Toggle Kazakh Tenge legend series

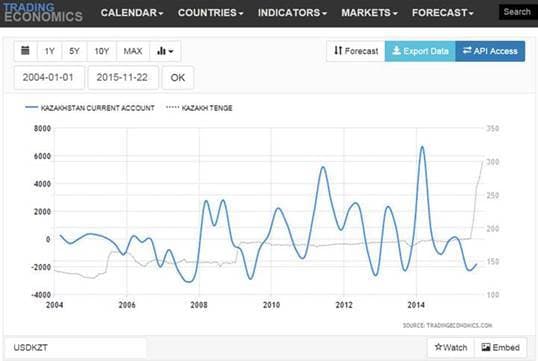[x=199, y=108]
